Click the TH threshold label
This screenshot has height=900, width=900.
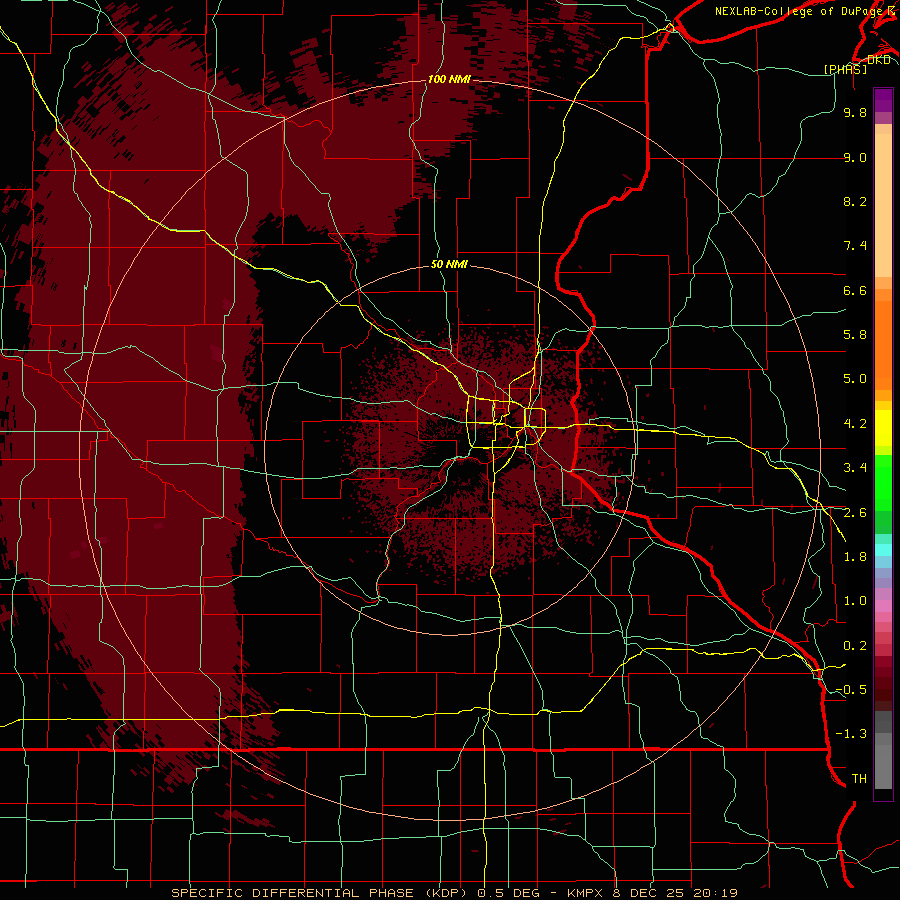click(x=859, y=779)
